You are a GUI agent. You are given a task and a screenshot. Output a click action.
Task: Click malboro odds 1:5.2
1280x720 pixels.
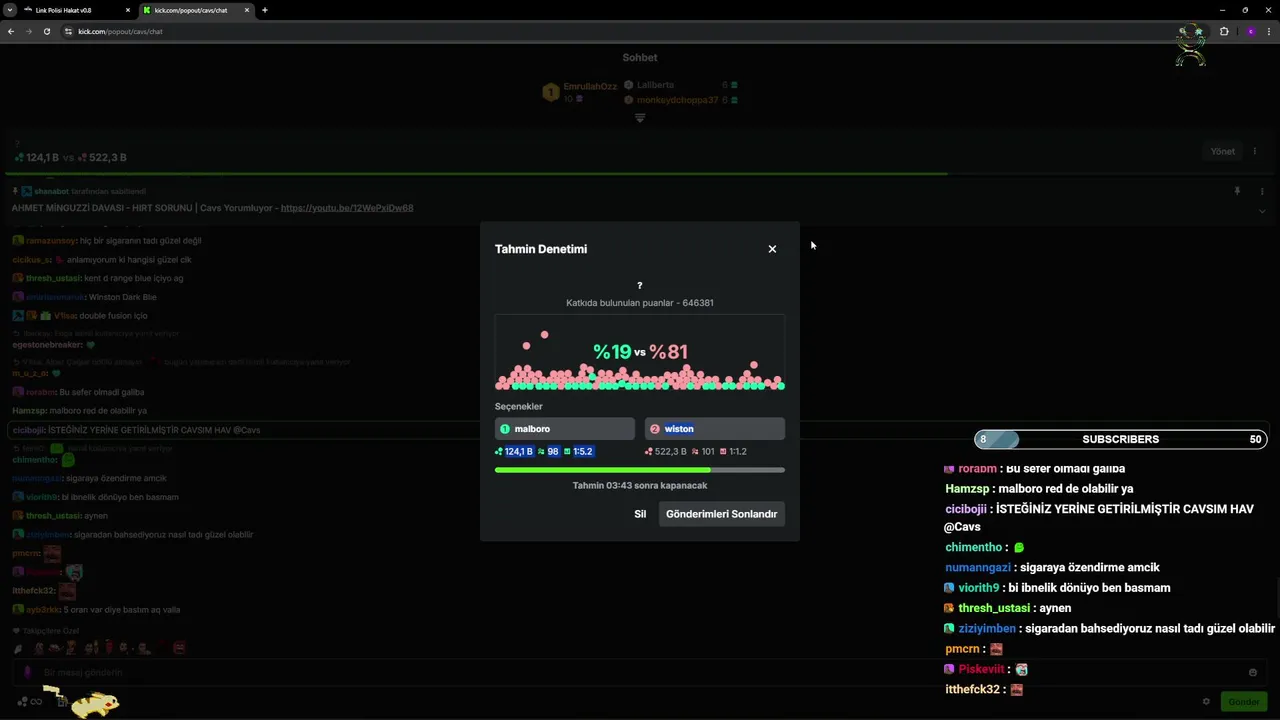[x=578, y=452]
